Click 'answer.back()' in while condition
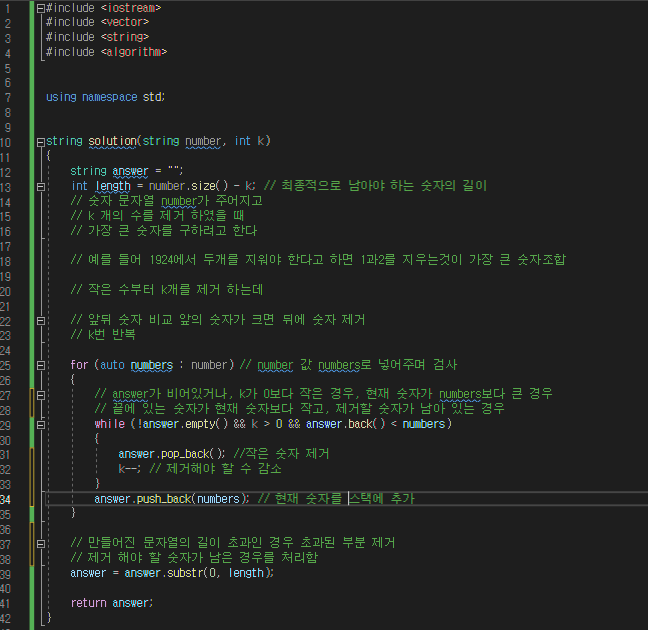 coord(345,424)
